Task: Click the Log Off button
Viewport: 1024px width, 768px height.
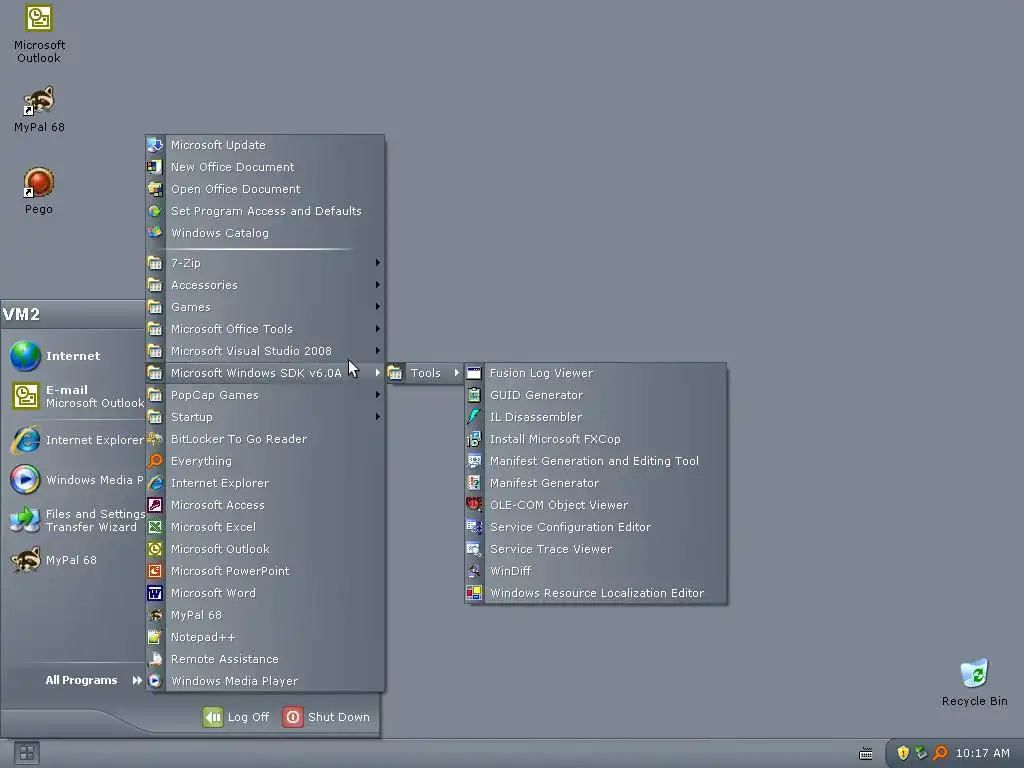Action: [236, 717]
